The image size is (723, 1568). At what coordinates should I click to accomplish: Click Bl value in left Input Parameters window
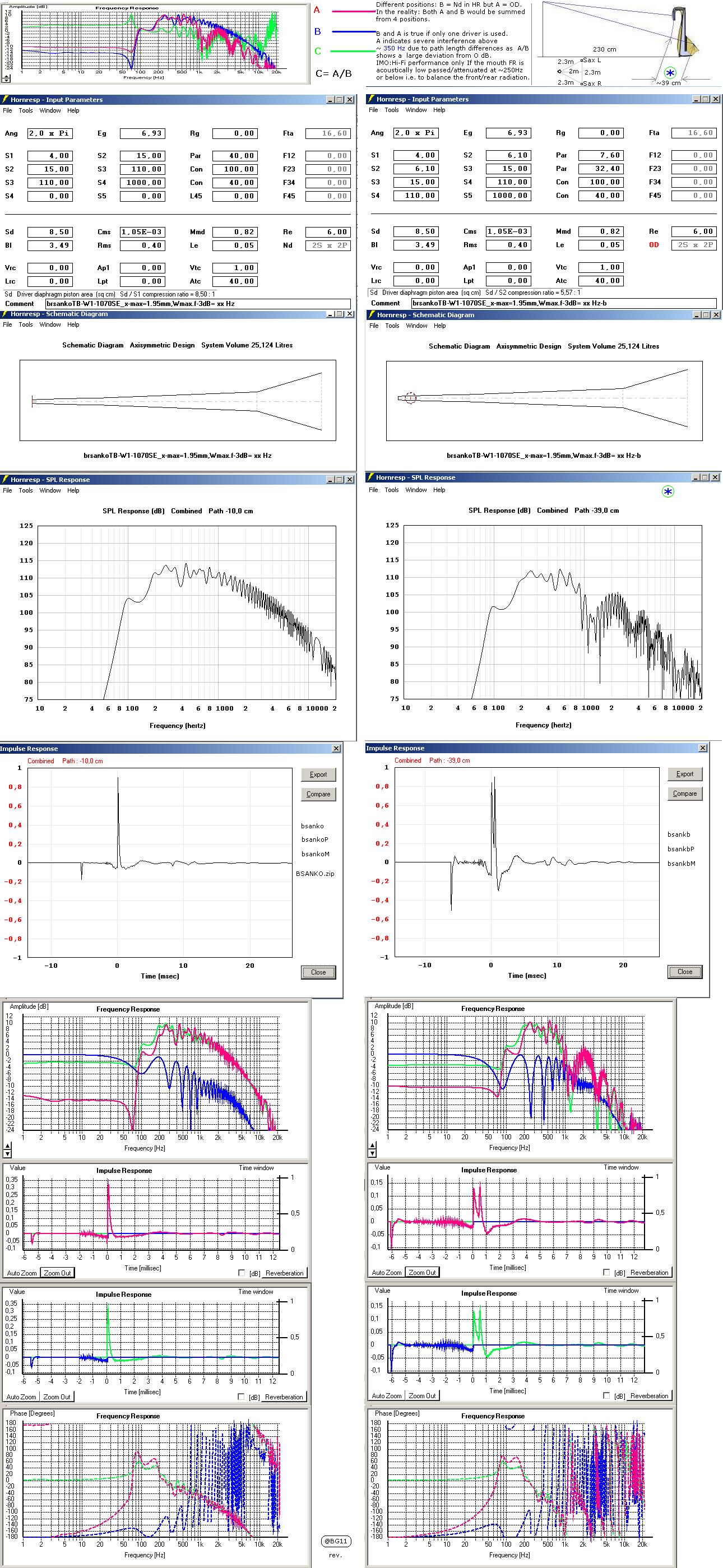50,246
